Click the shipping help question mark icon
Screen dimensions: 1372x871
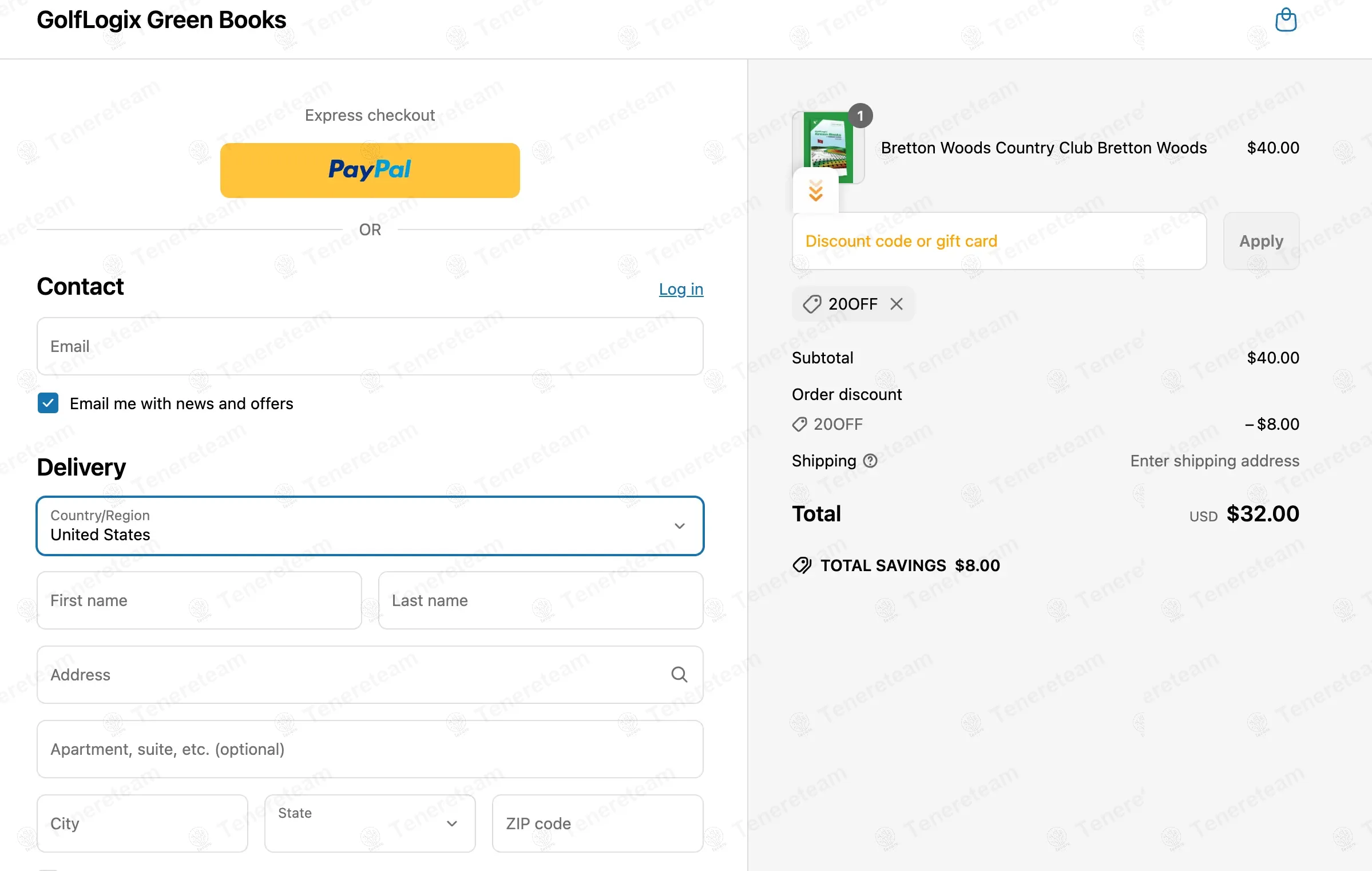(870, 461)
